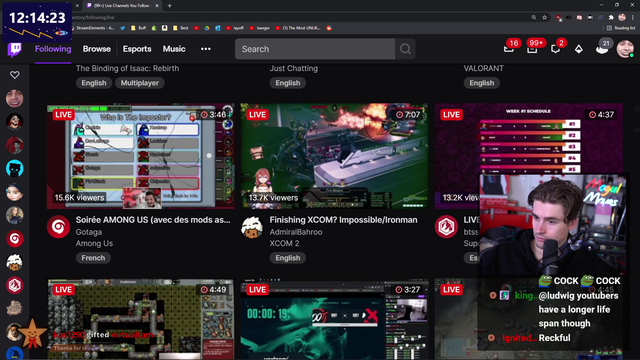Click the red hexagon avatar beside the third stream
This screenshot has height=360, width=640.
point(446,227)
